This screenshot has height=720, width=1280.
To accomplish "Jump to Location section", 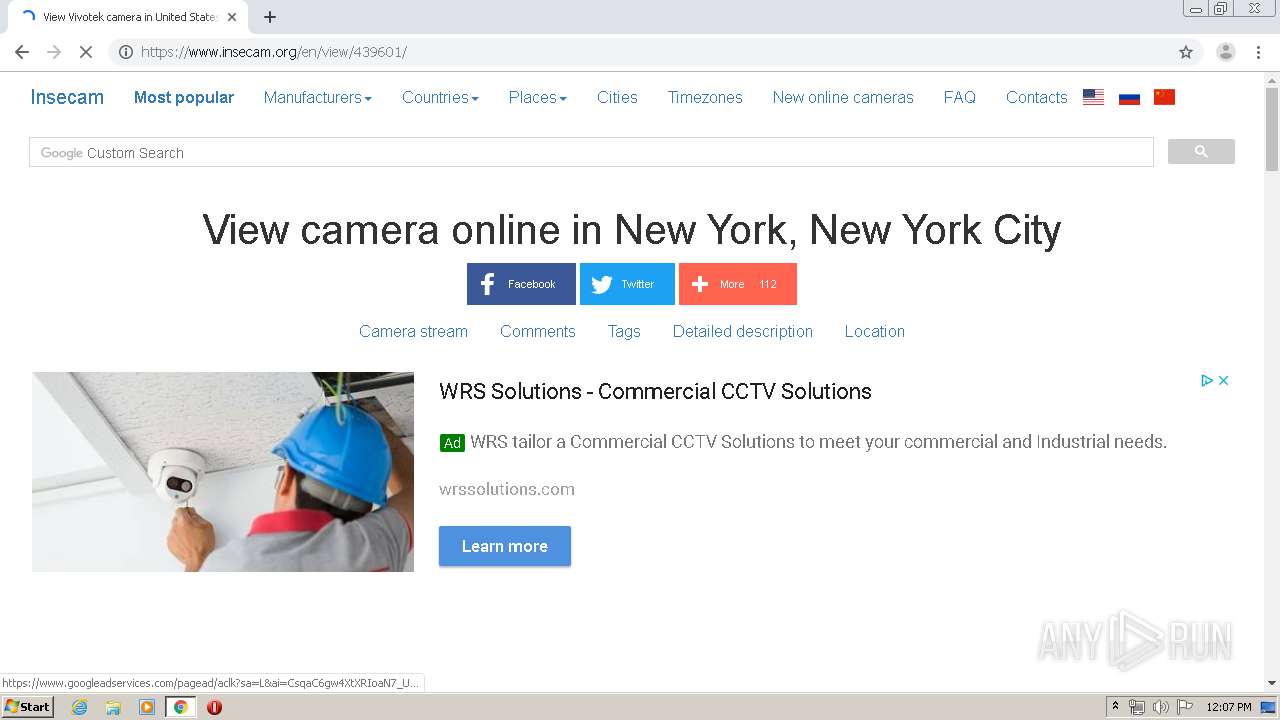I will point(874,331).
